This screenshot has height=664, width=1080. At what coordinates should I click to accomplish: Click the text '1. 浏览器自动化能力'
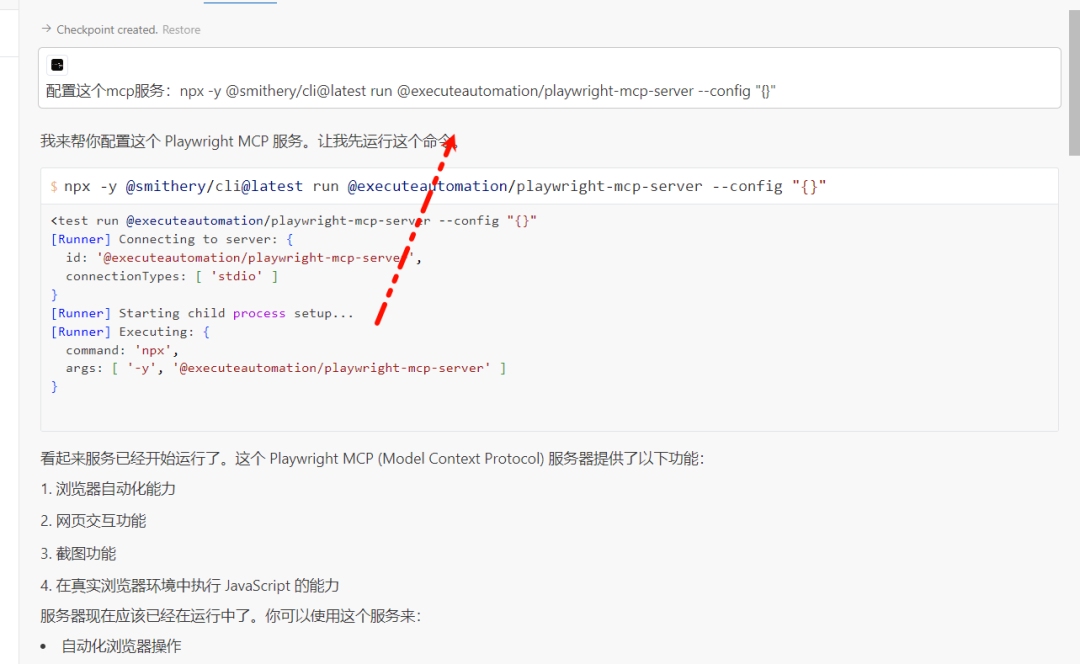[x=107, y=489]
